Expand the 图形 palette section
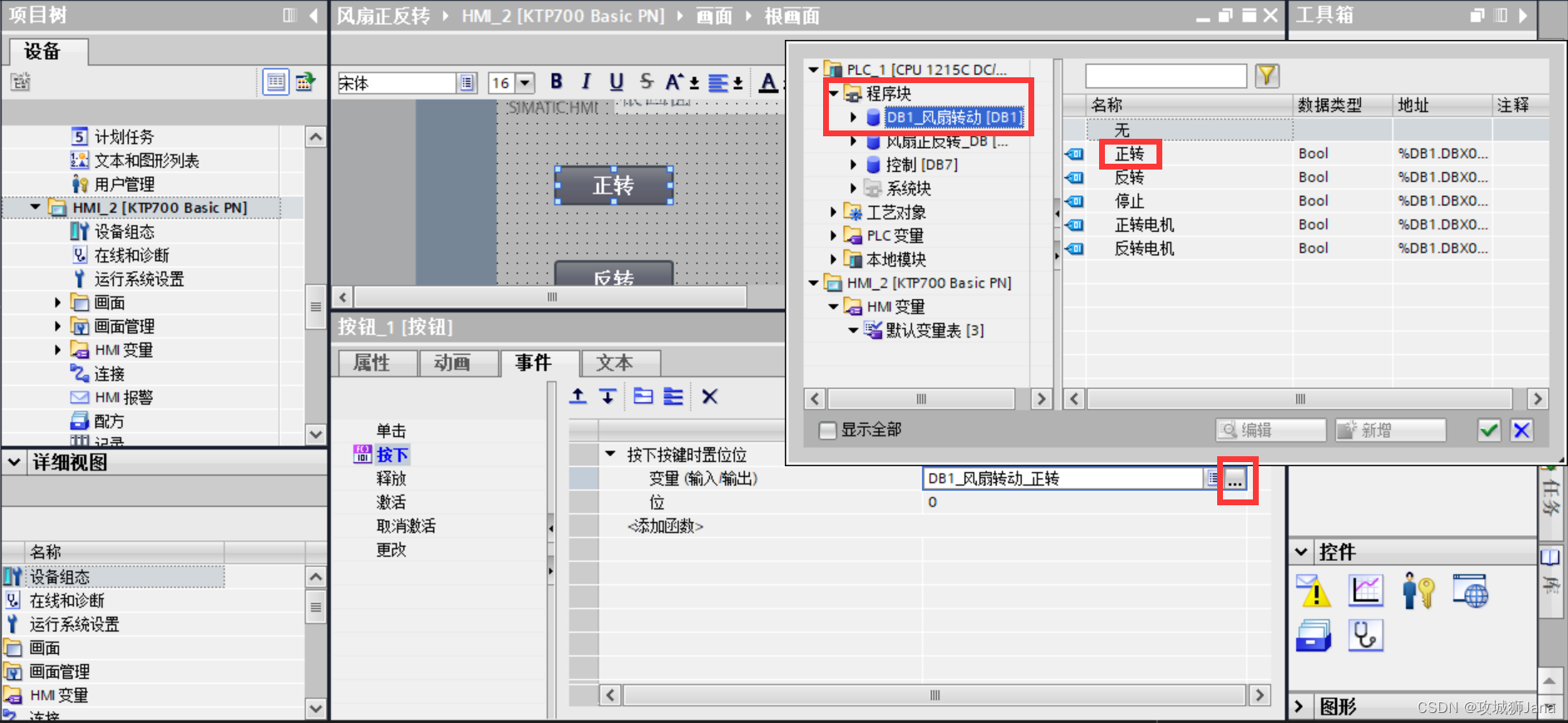The image size is (1568, 723). point(1299,706)
